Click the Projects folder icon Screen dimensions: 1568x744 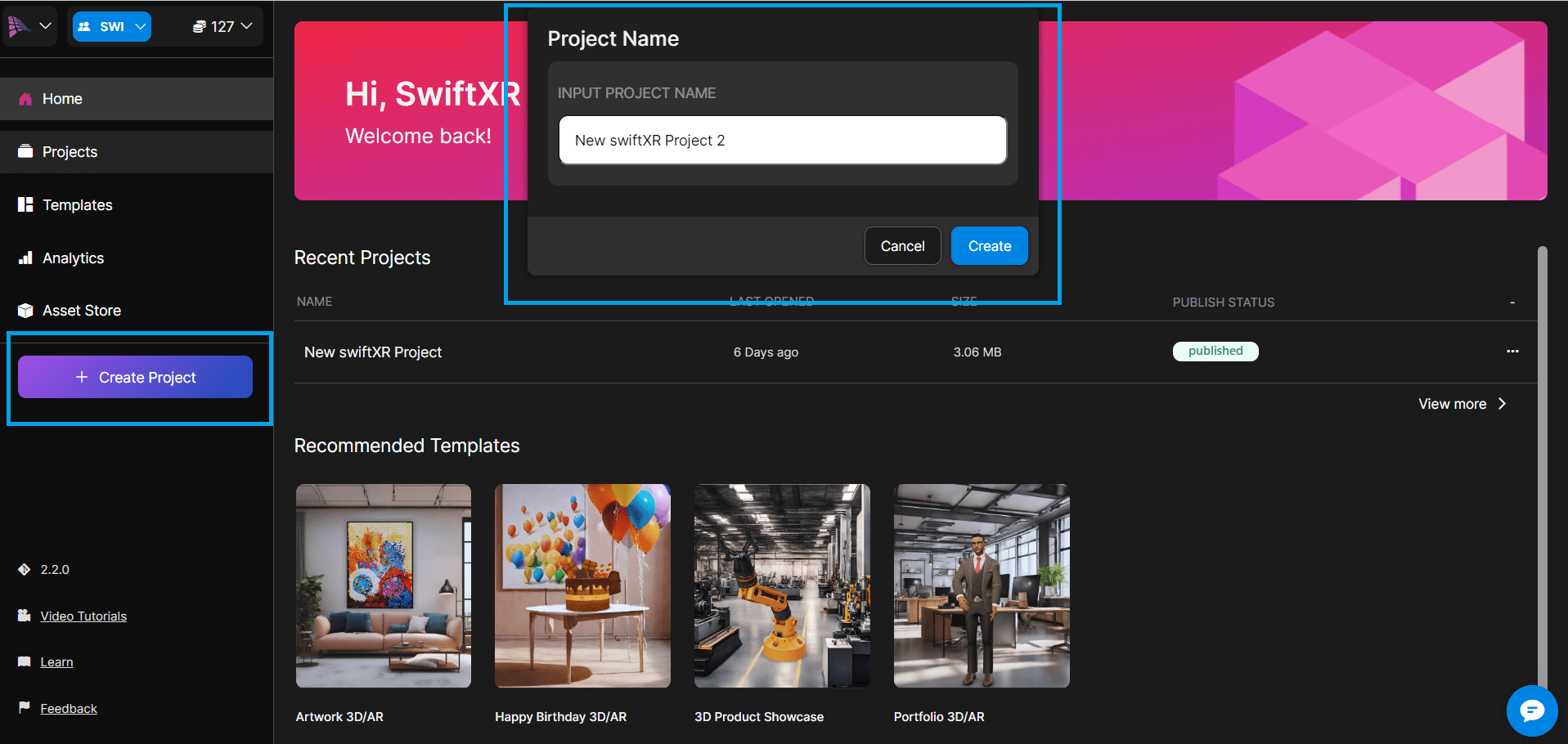[25, 152]
